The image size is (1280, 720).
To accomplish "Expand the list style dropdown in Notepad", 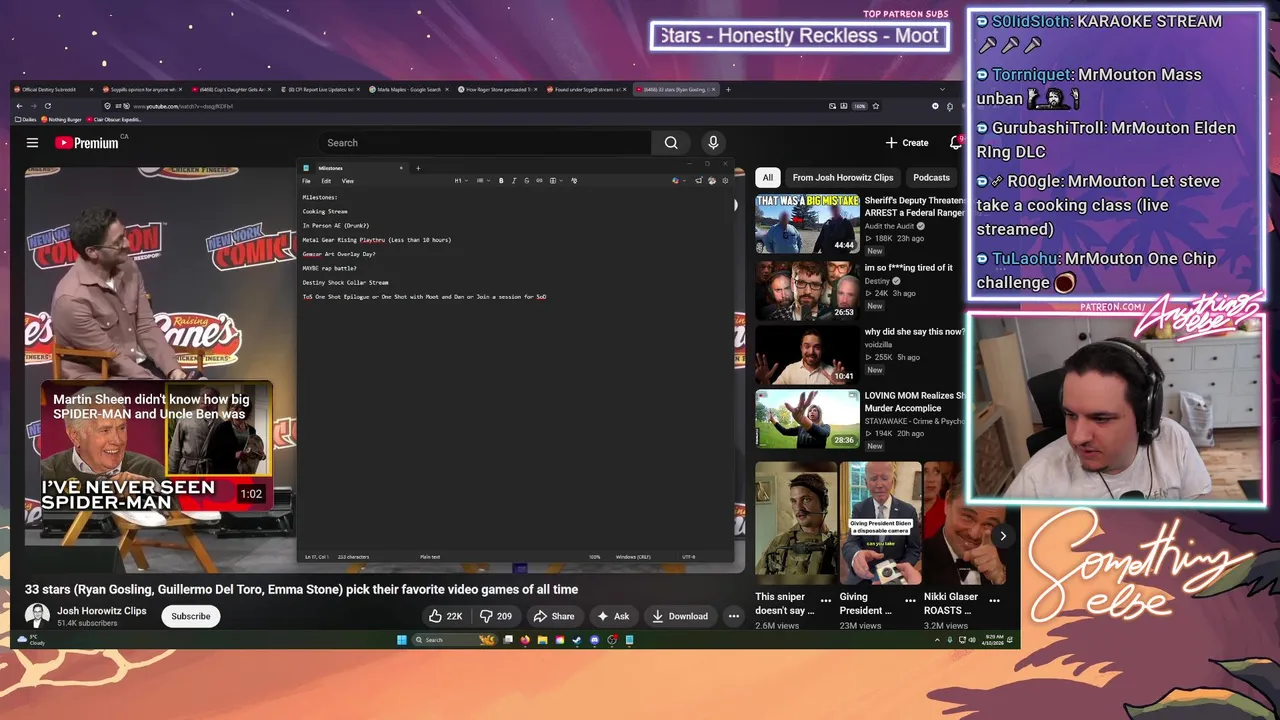I will (482, 181).
